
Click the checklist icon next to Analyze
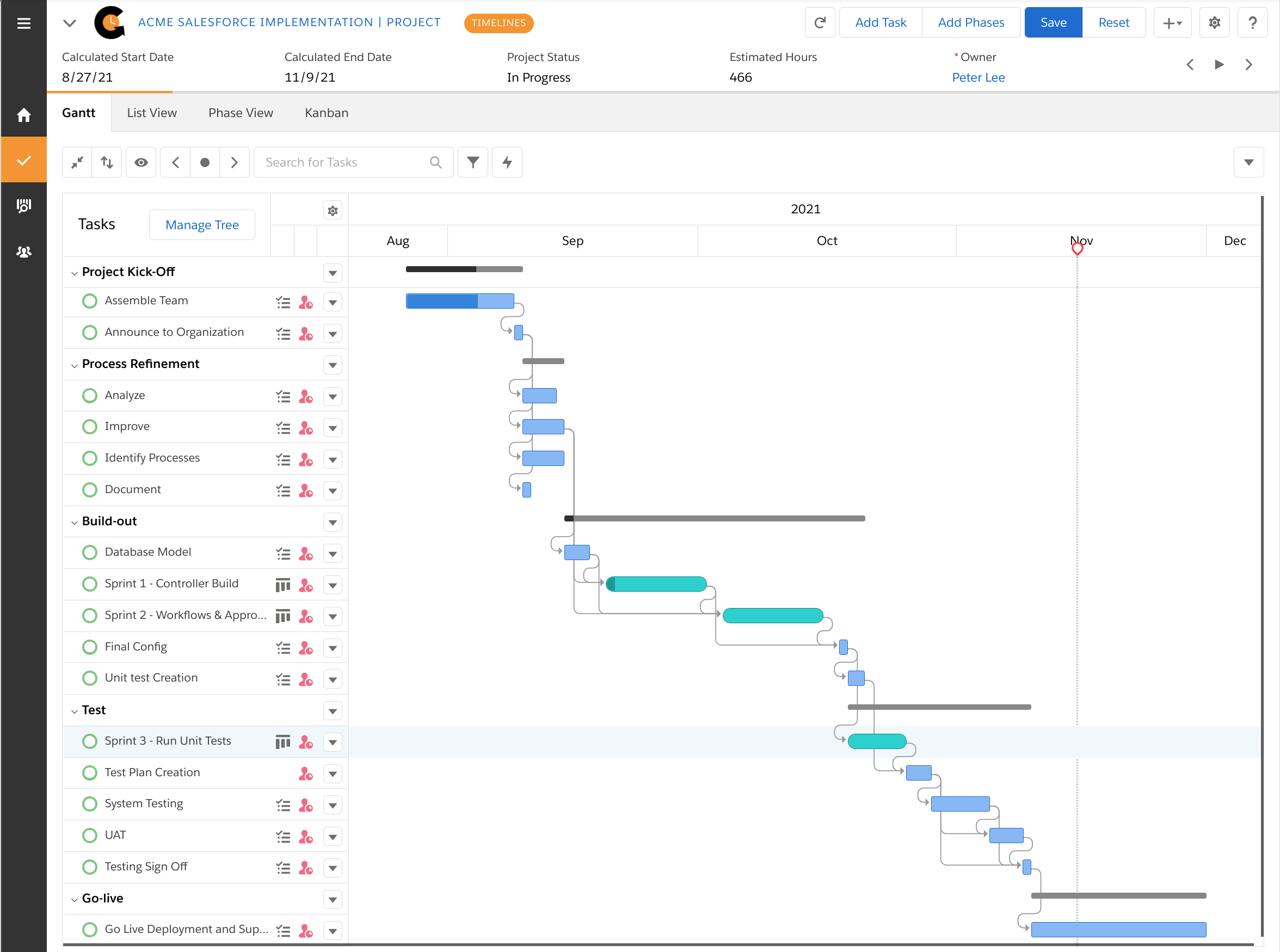coord(282,396)
